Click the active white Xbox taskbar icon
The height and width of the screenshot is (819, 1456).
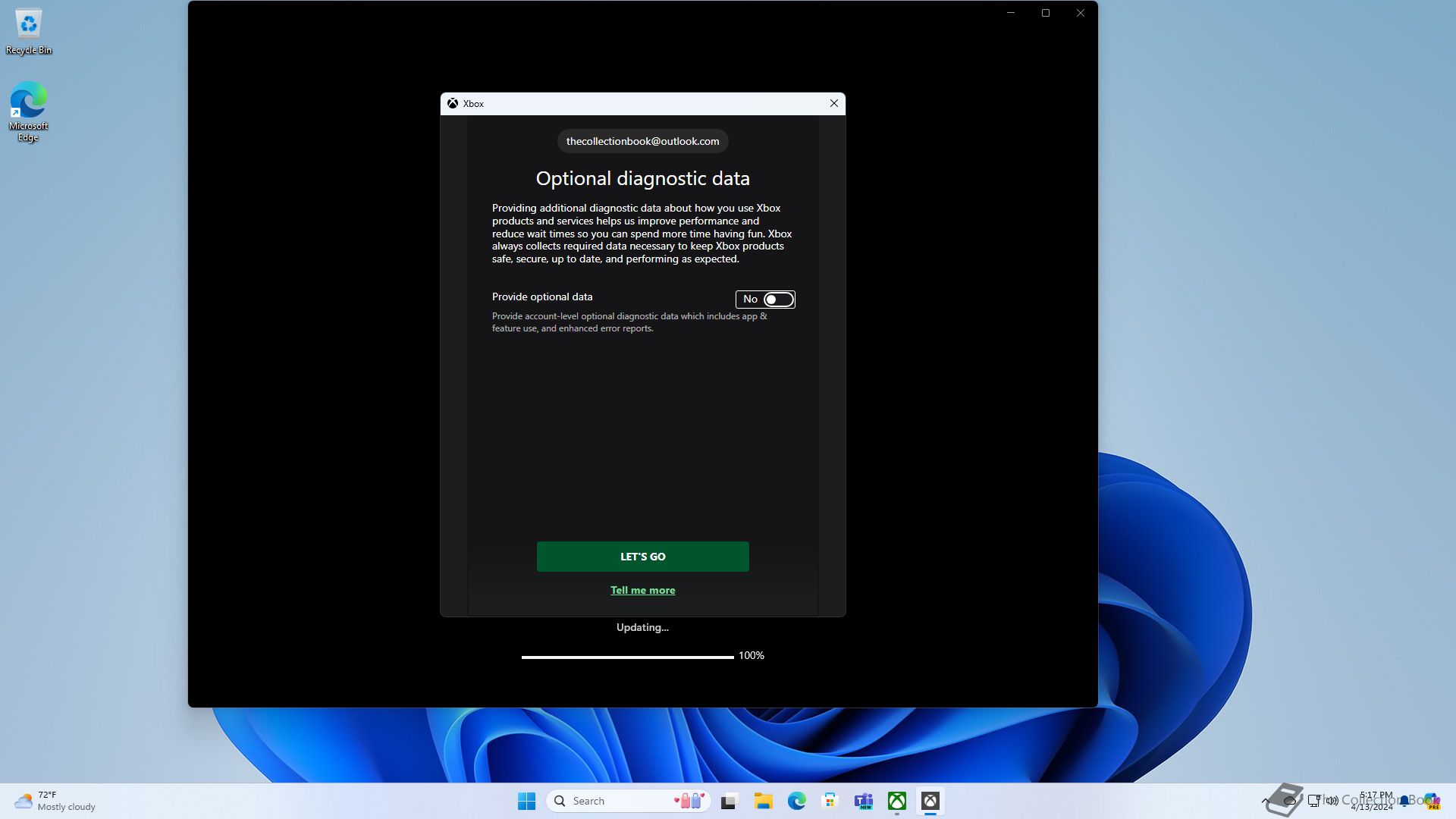pos(930,801)
